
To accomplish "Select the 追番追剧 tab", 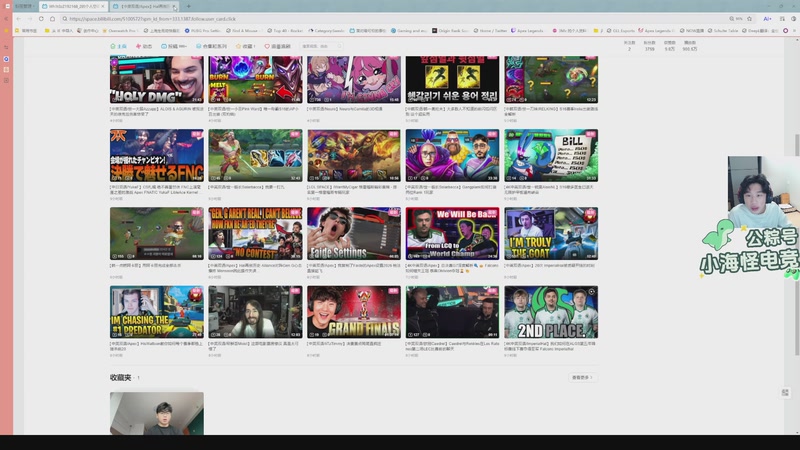I will [x=277, y=46].
